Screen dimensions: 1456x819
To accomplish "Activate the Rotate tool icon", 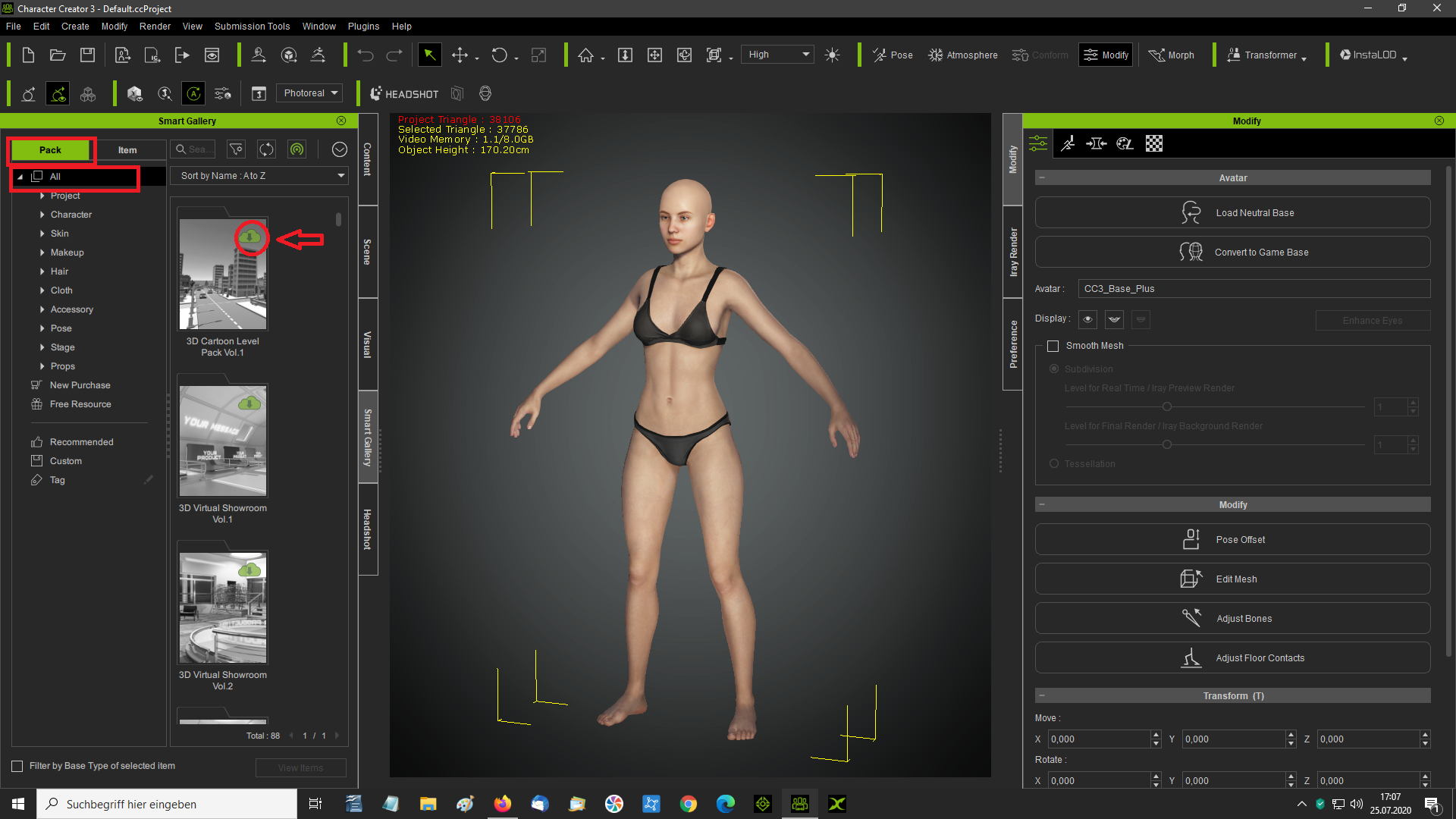I will click(x=499, y=55).
